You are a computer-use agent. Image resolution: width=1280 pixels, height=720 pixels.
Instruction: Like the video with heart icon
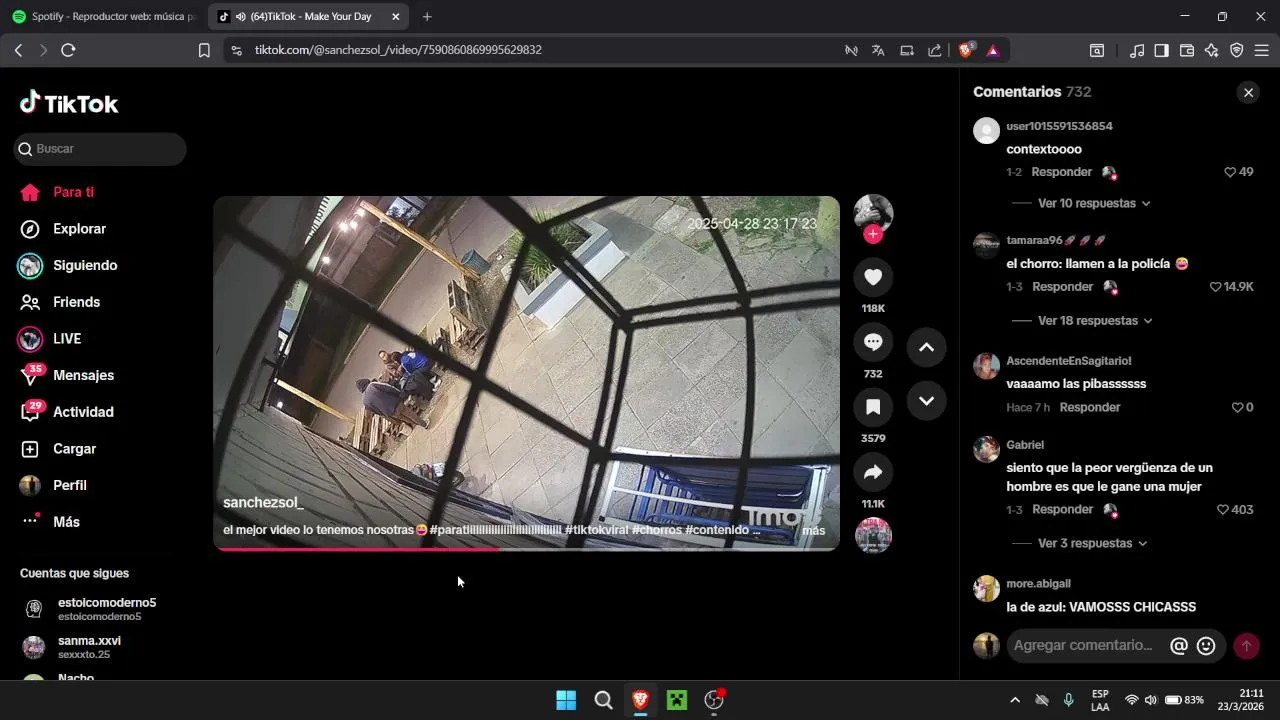[x=873, y=277]
